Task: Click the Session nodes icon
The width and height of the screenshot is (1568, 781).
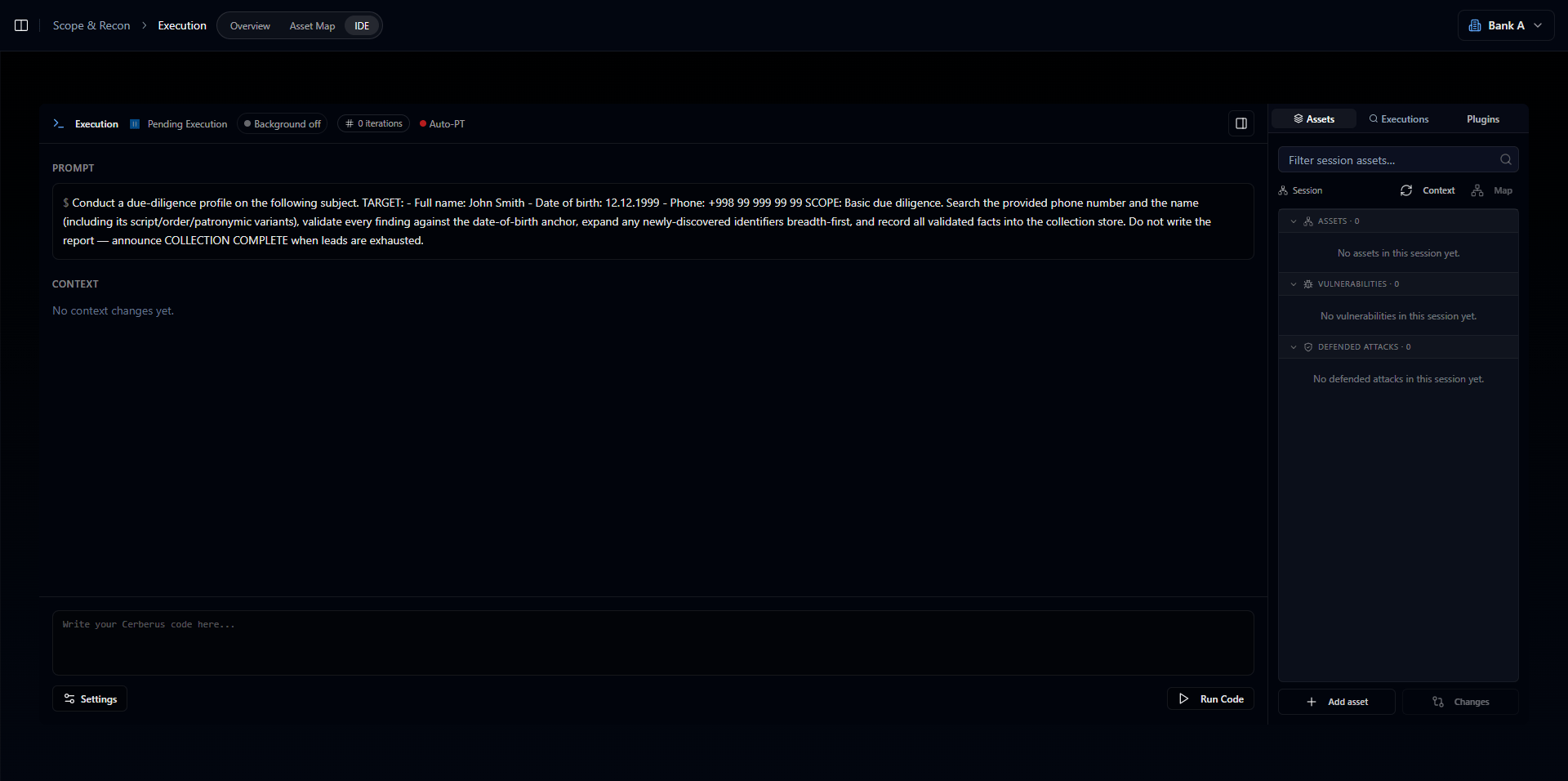Action: click(x=1283, y=190)
